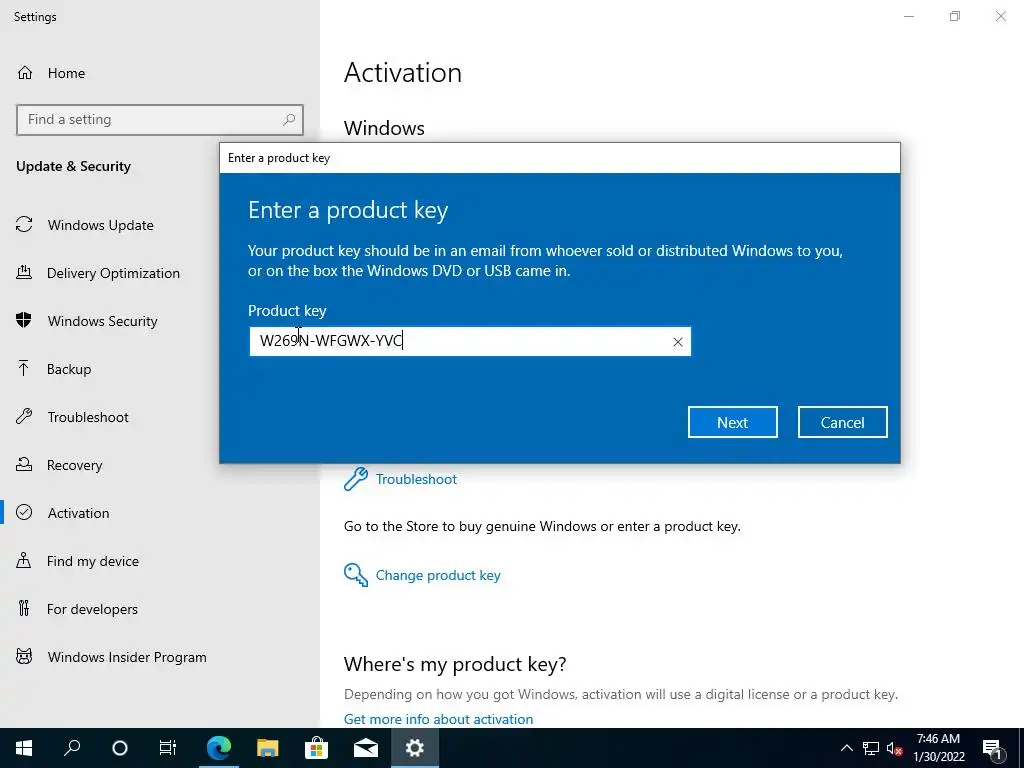Screen dimensions: 1024x768
Task: Clear the product key with the X icon
Action: point(678,342)
